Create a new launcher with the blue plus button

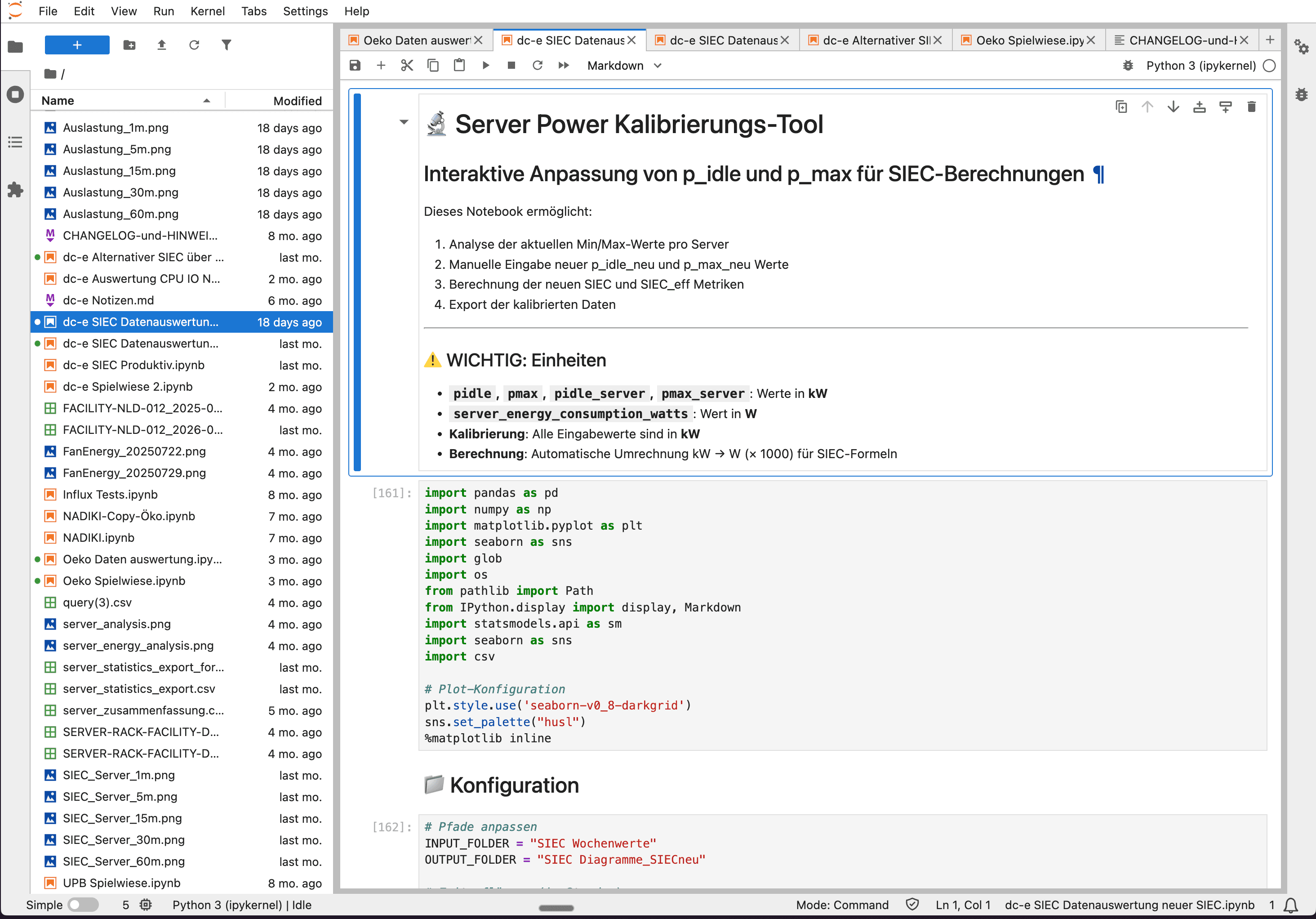[77, 44]
